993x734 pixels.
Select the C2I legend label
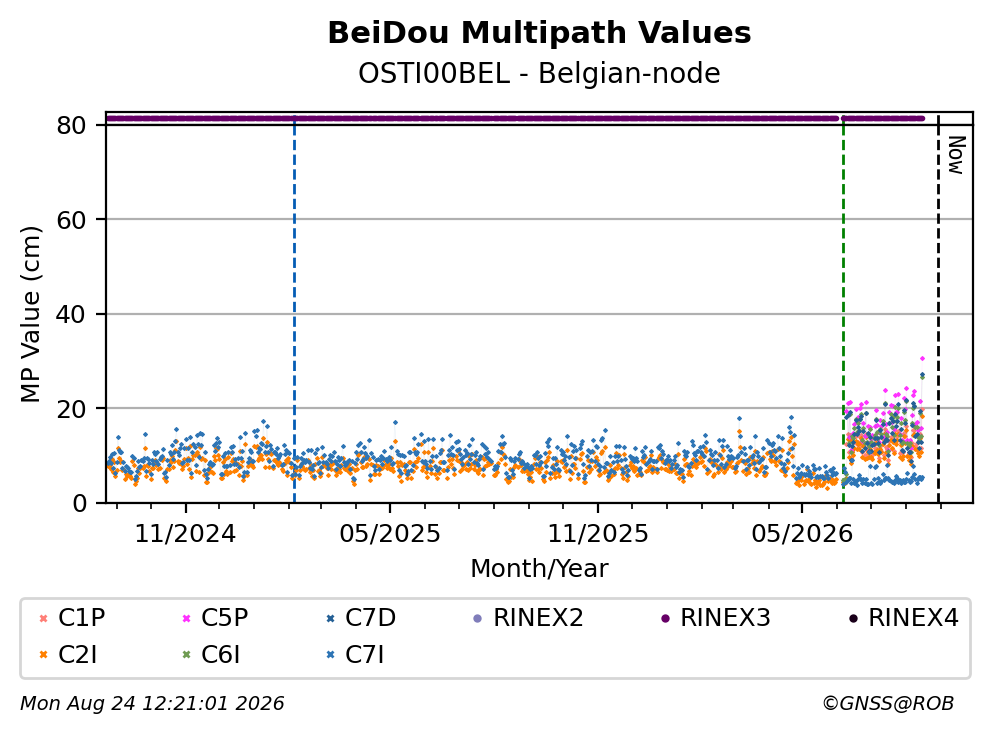click(x=78, y=654)
